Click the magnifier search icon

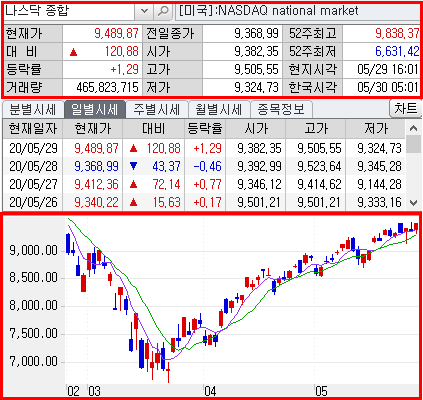(163, 11)
